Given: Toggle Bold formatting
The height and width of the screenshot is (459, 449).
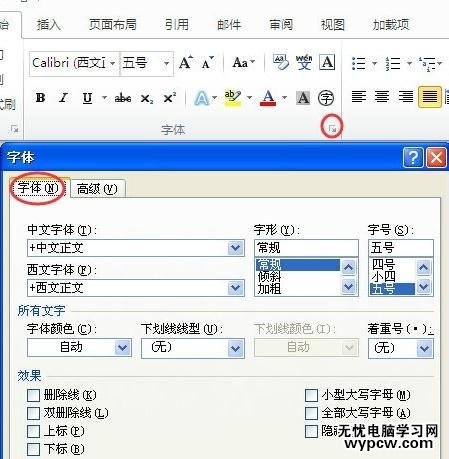Looking at the screenshot, I should click(40, 98).
